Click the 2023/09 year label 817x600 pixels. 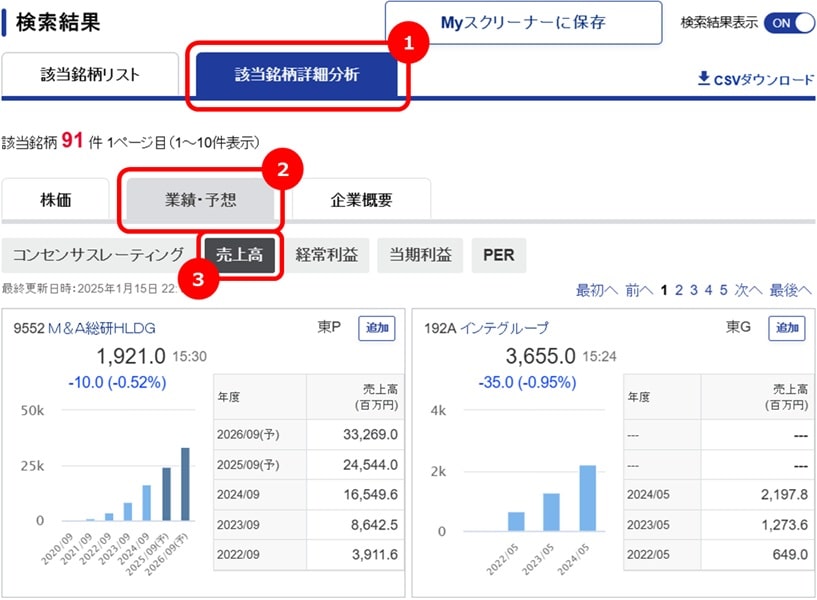pyautogui.click(x=238, y=524)
